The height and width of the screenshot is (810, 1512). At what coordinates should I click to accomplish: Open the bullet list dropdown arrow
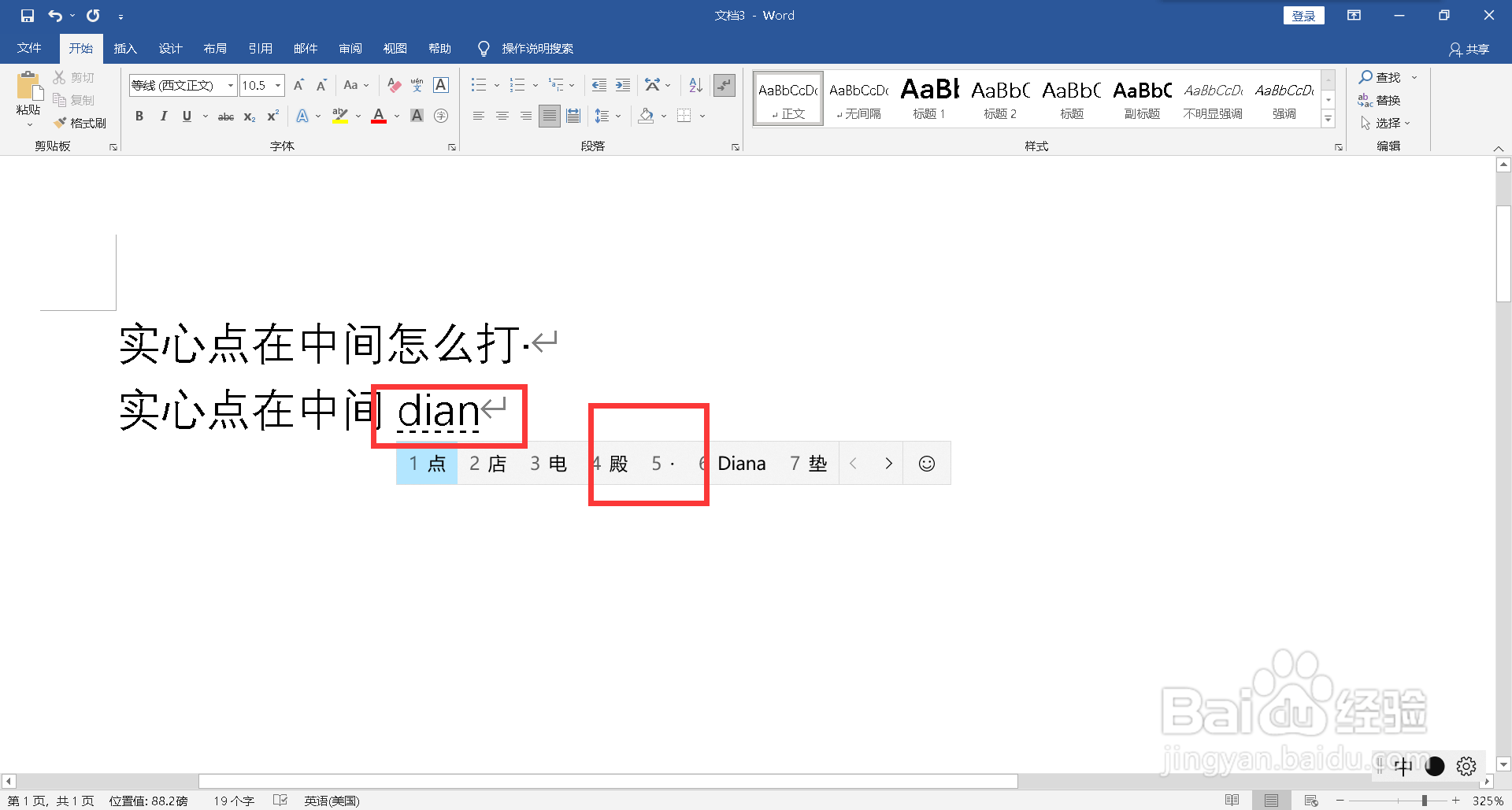[497, 85]
